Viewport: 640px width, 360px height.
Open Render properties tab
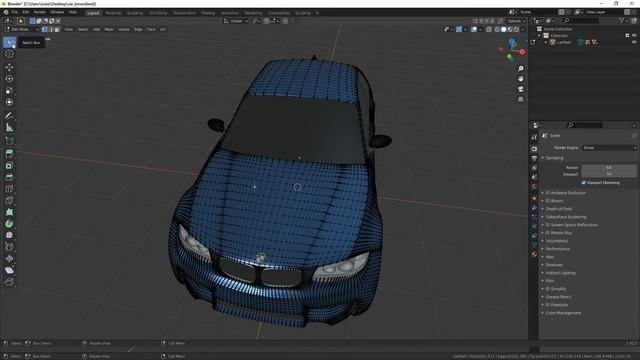pyautogui.click(x=534, y=149)
